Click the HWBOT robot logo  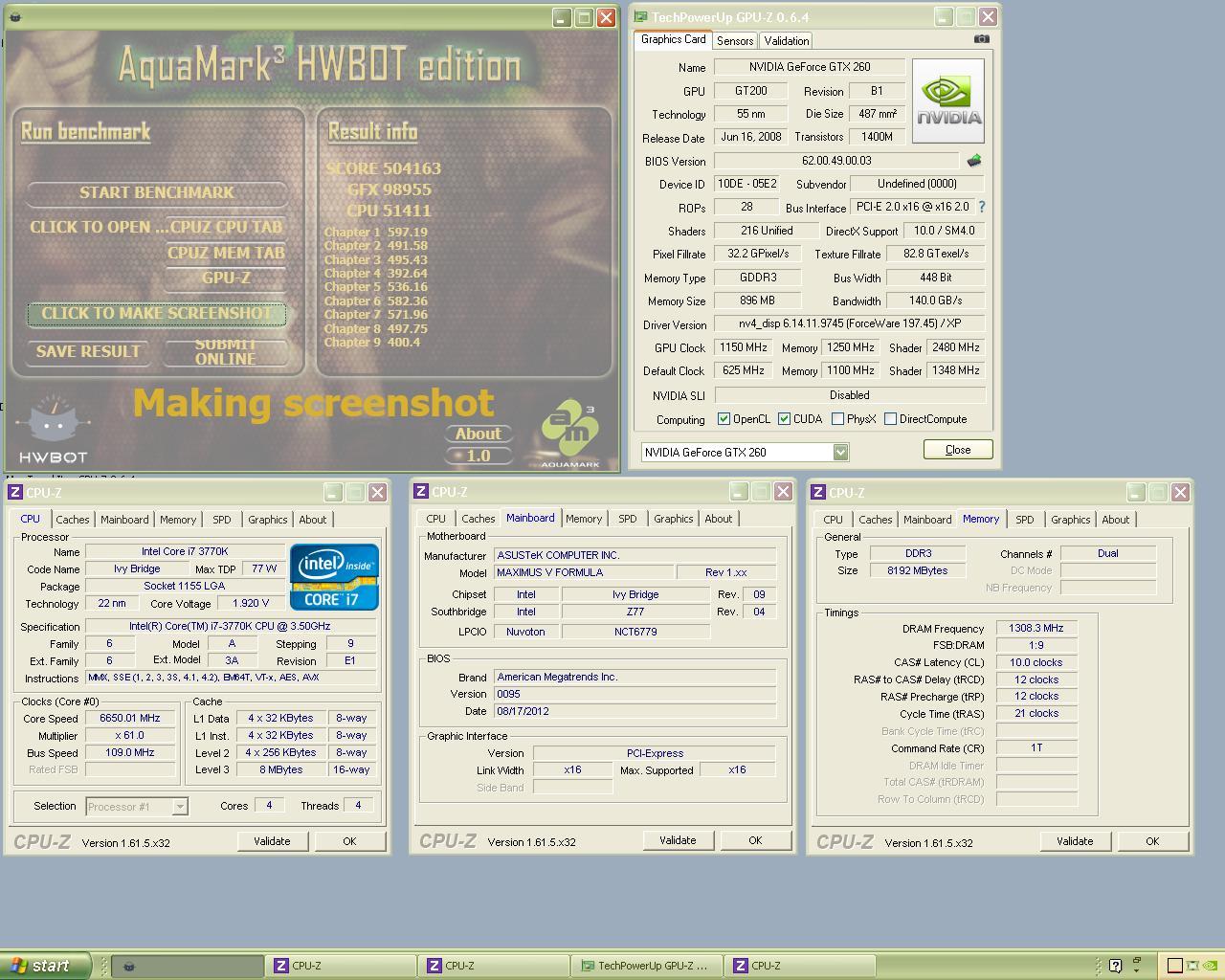point(54,429)
